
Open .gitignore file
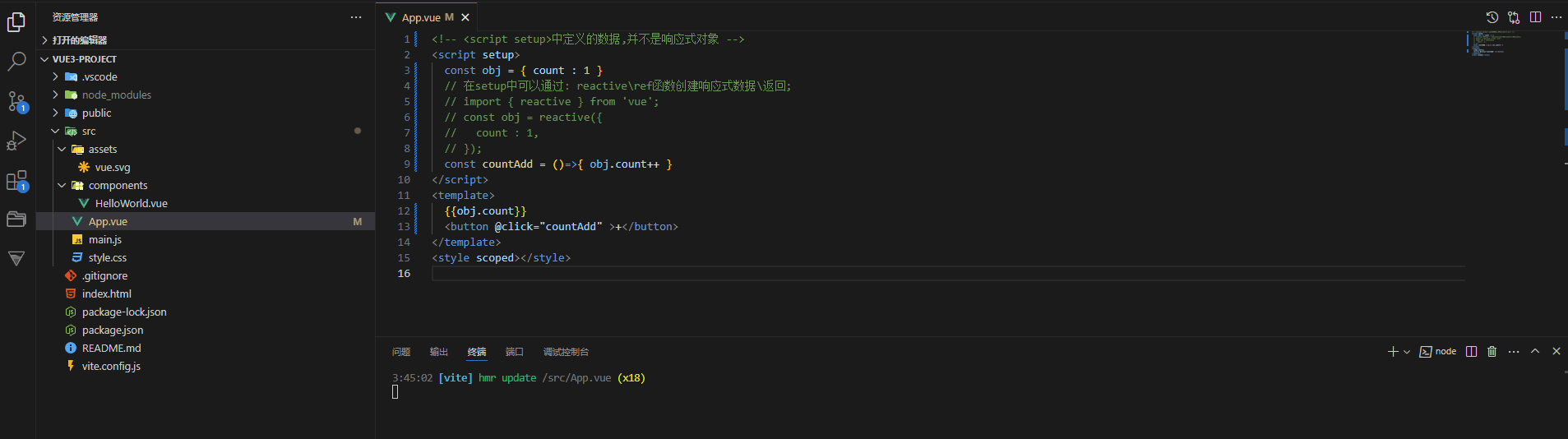click(206, 276)
